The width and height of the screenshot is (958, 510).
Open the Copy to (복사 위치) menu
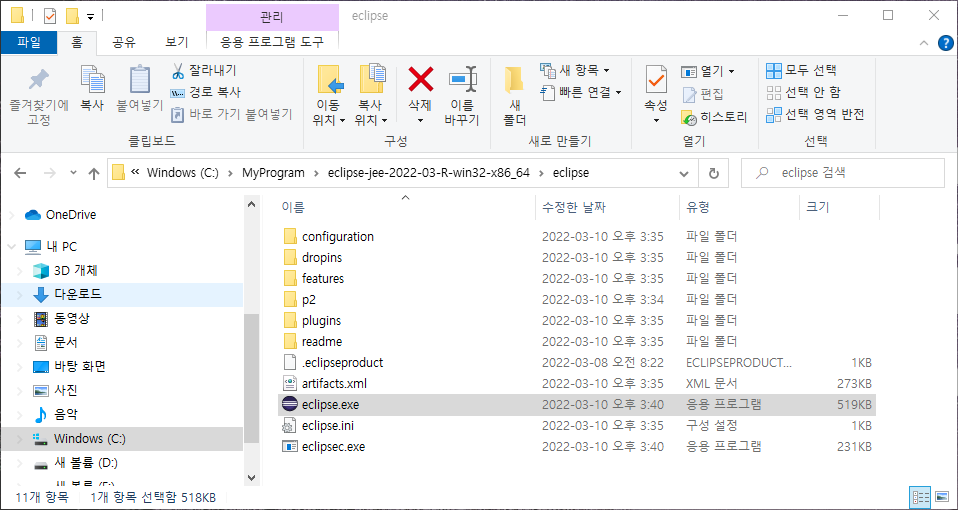[371, 95]
